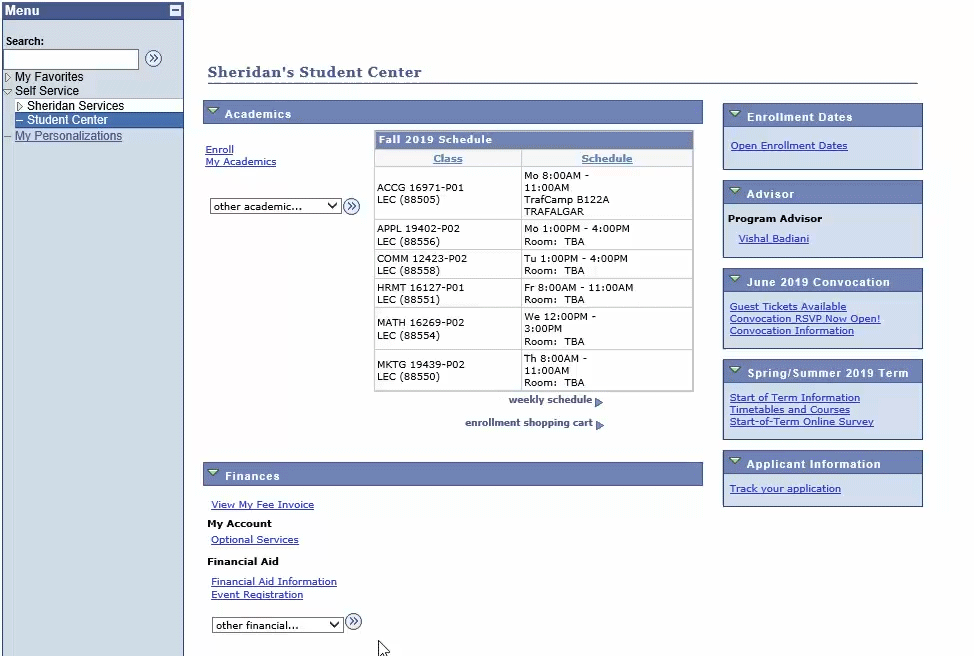Viewport: 974px width, 656px height.
Task: Open the other academic dropdown
Action: pos(276,206)
